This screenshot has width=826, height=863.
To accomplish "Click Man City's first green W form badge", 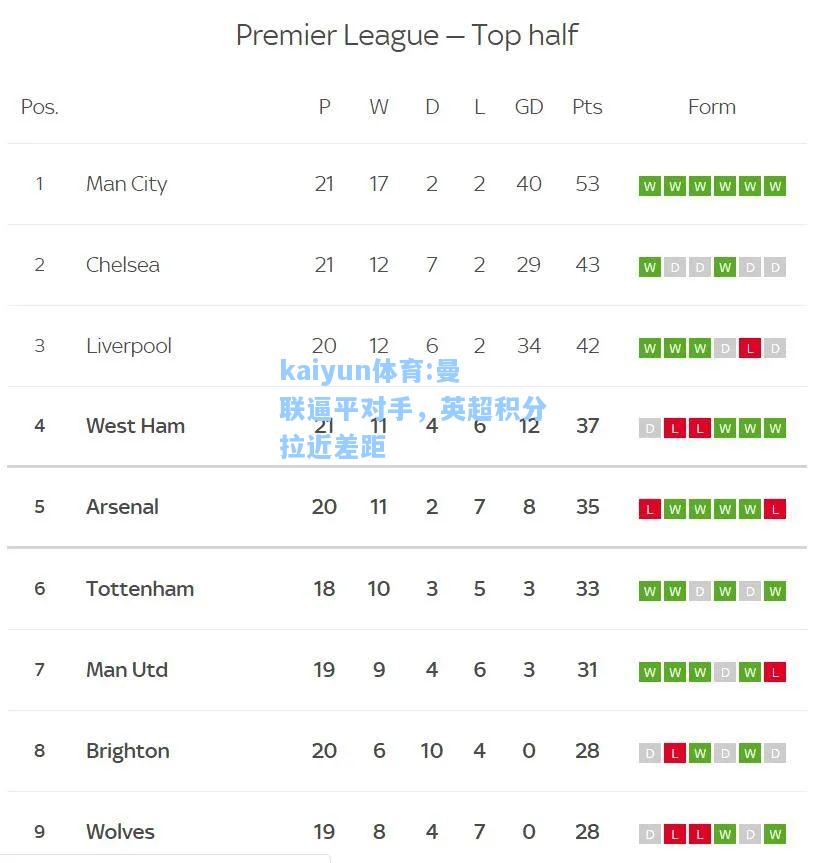I will point(649,186).
